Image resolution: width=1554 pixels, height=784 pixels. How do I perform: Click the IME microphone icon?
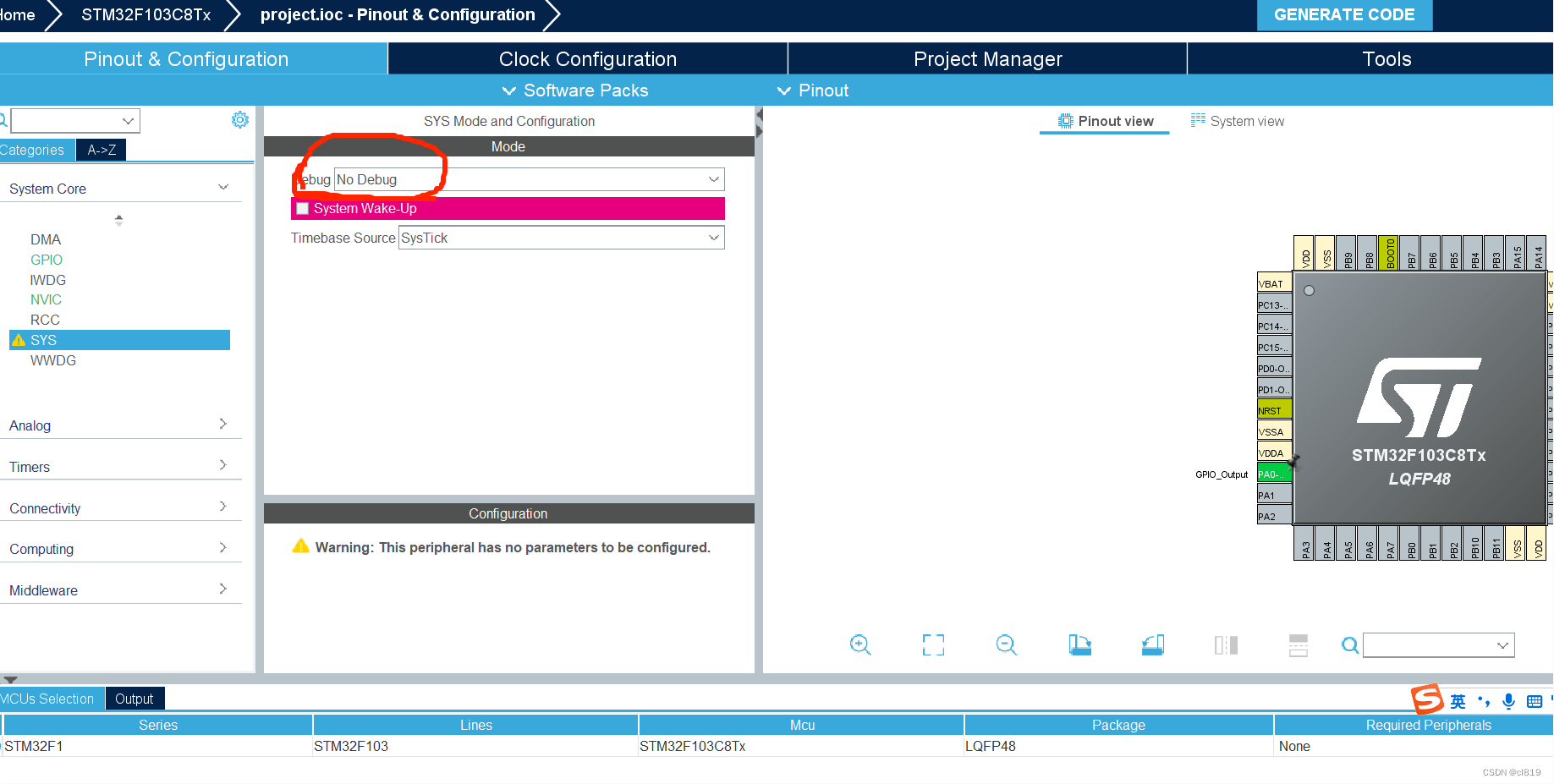pyautogui.click(x=1508, y=701)
